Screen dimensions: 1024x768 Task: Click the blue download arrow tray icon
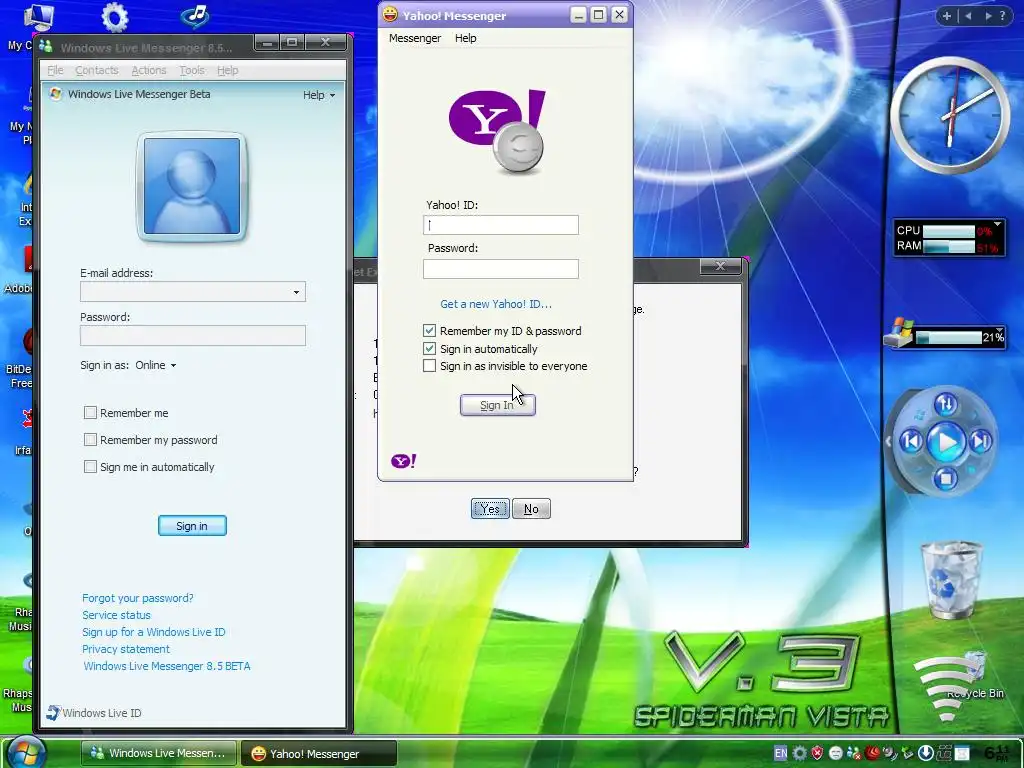[x=925, y=753]
